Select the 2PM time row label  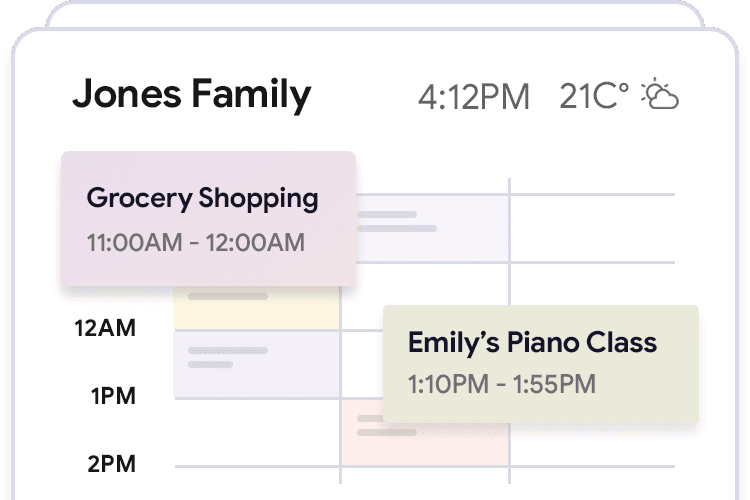(x=111, y=464)
